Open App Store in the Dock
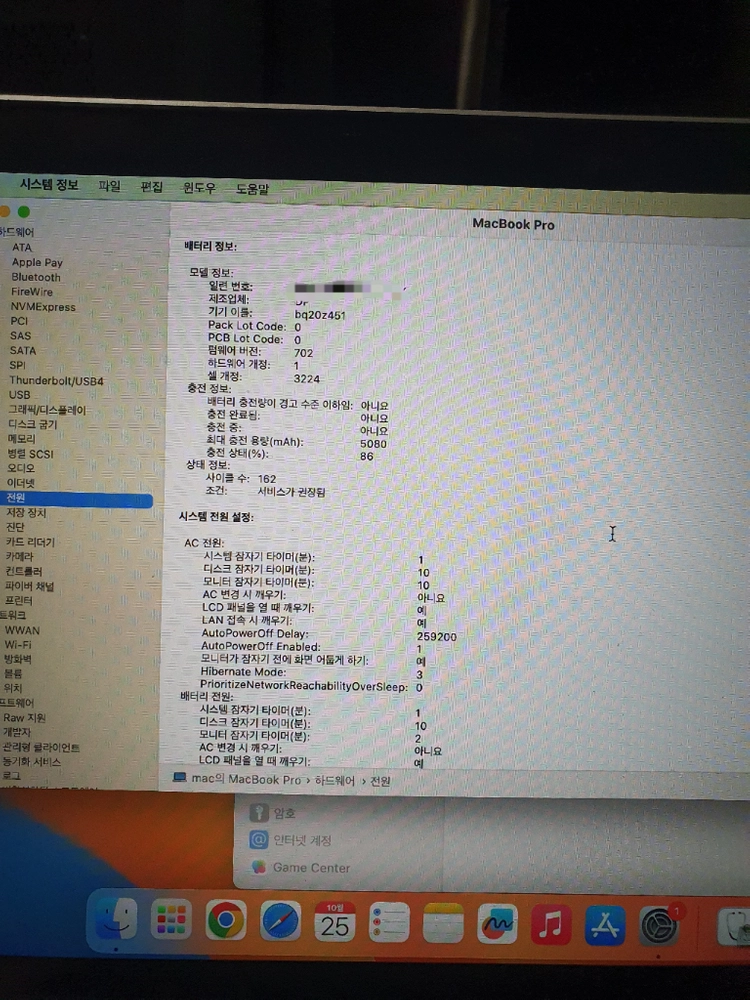The width and height of the screenshot is (750, 1000). click(x=605, y=925)
